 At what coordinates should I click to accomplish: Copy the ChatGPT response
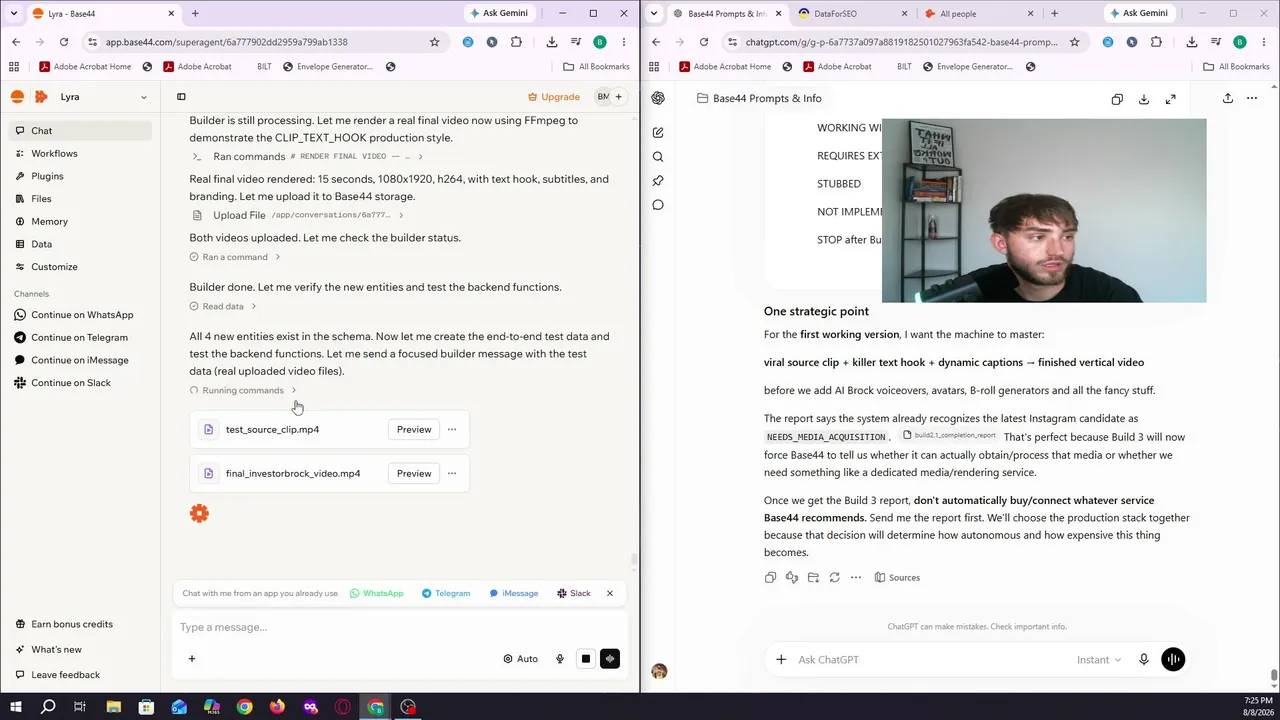(x=770, y=577)
